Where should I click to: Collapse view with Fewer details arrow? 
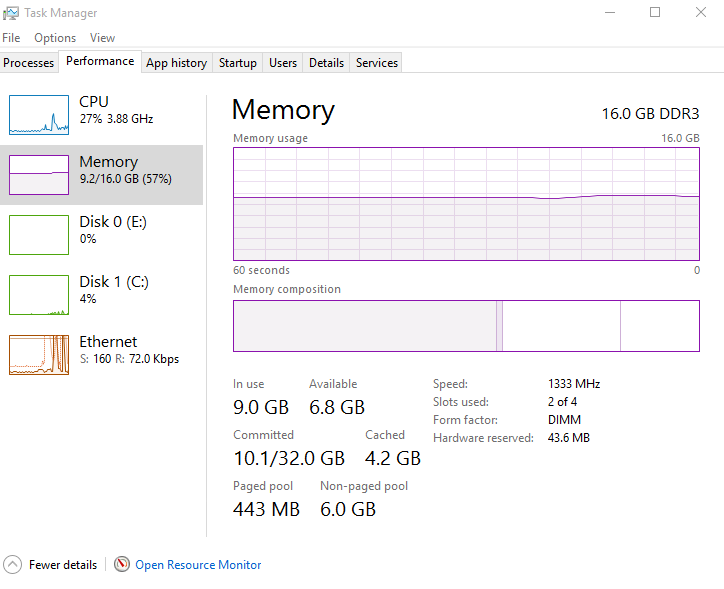coord(12,565)
